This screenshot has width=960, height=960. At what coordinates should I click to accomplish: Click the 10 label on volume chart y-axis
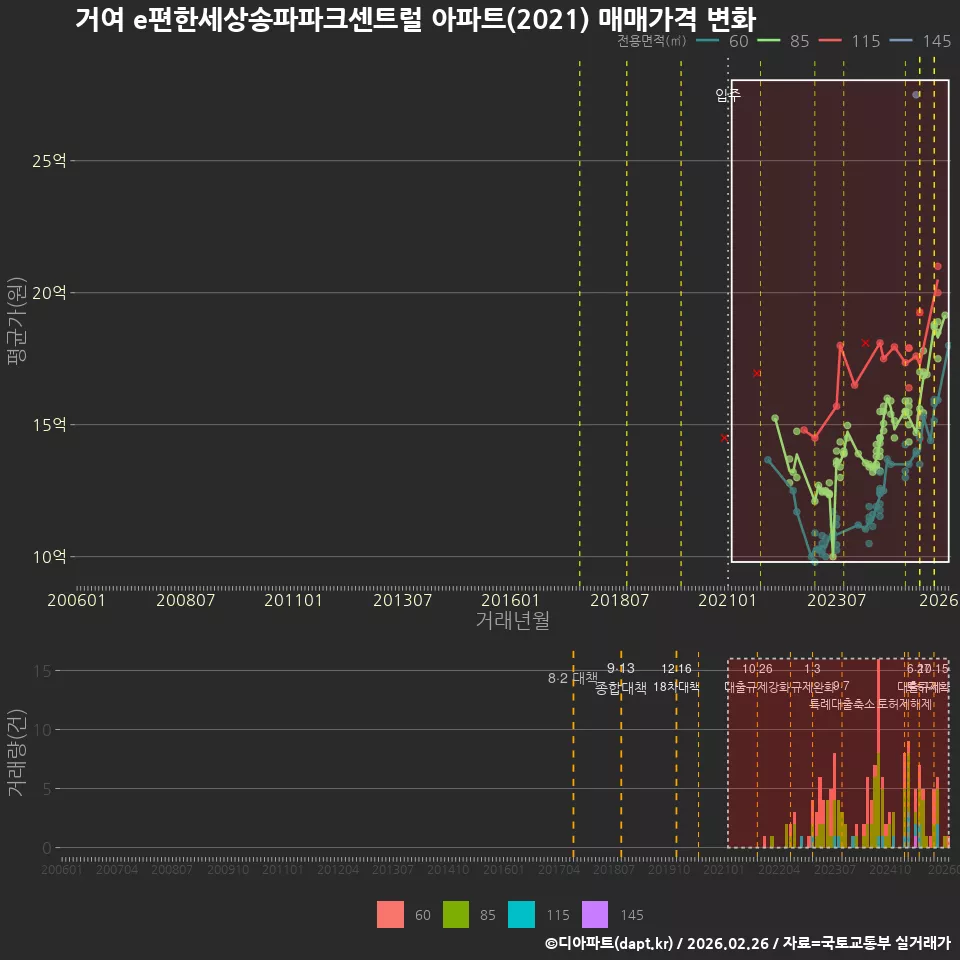43,730
